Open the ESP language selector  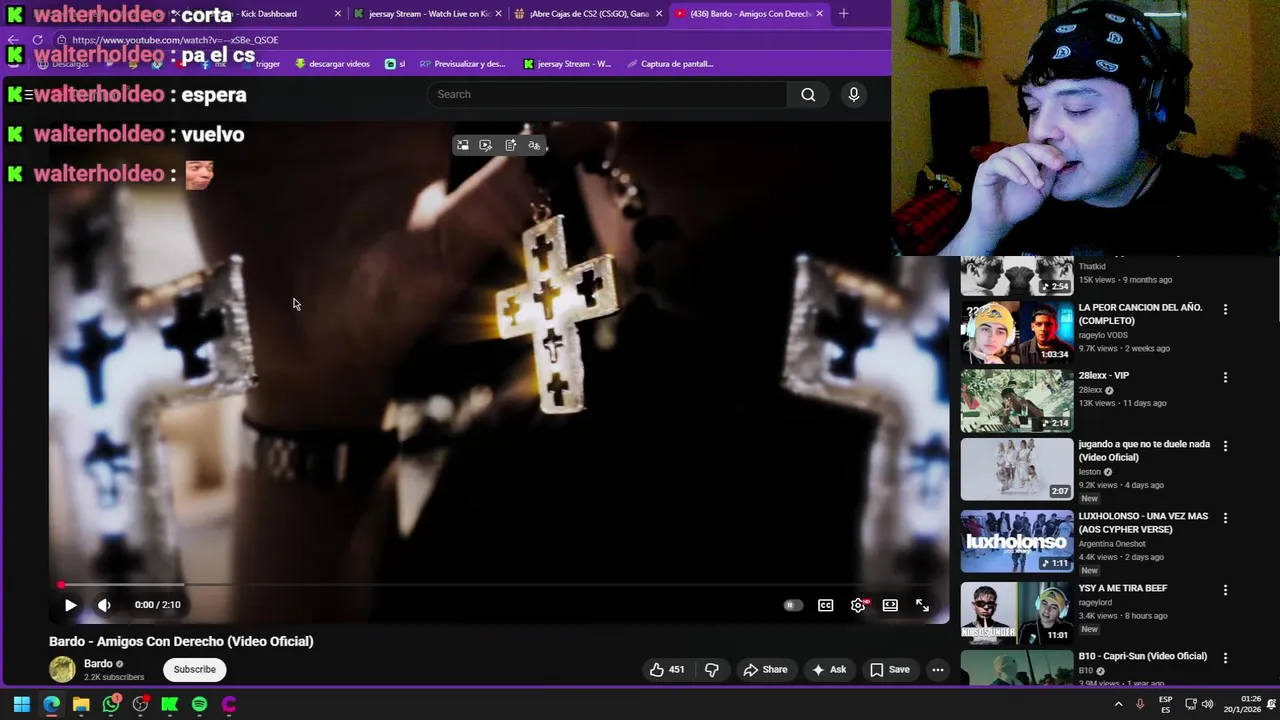[1166, 704]
